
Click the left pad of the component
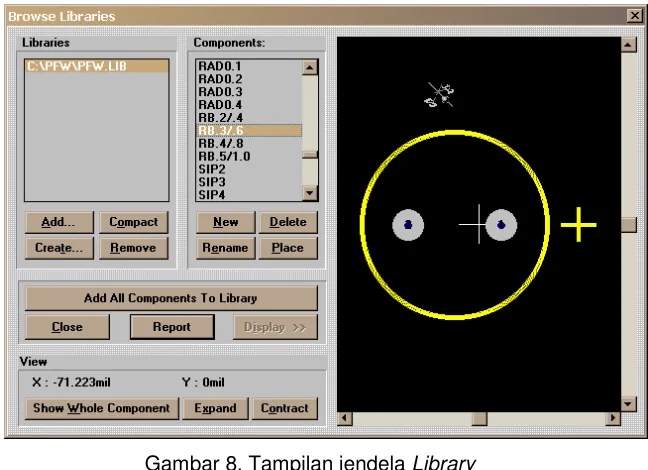click(x=408, y=225)
